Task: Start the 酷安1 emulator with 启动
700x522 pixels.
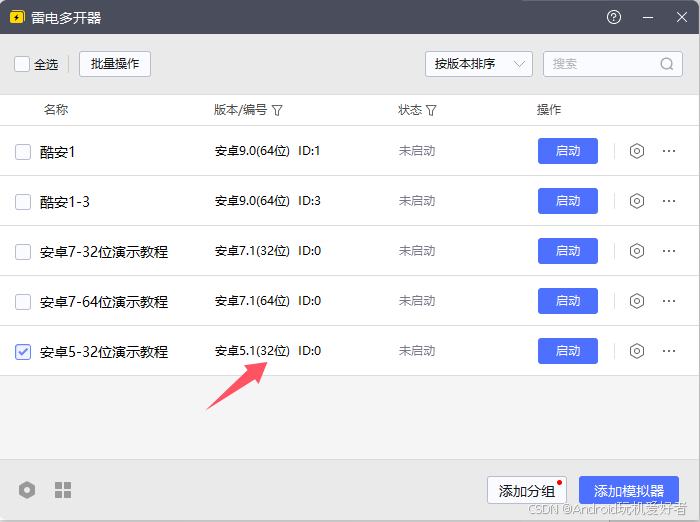Action: coord(567,151)
